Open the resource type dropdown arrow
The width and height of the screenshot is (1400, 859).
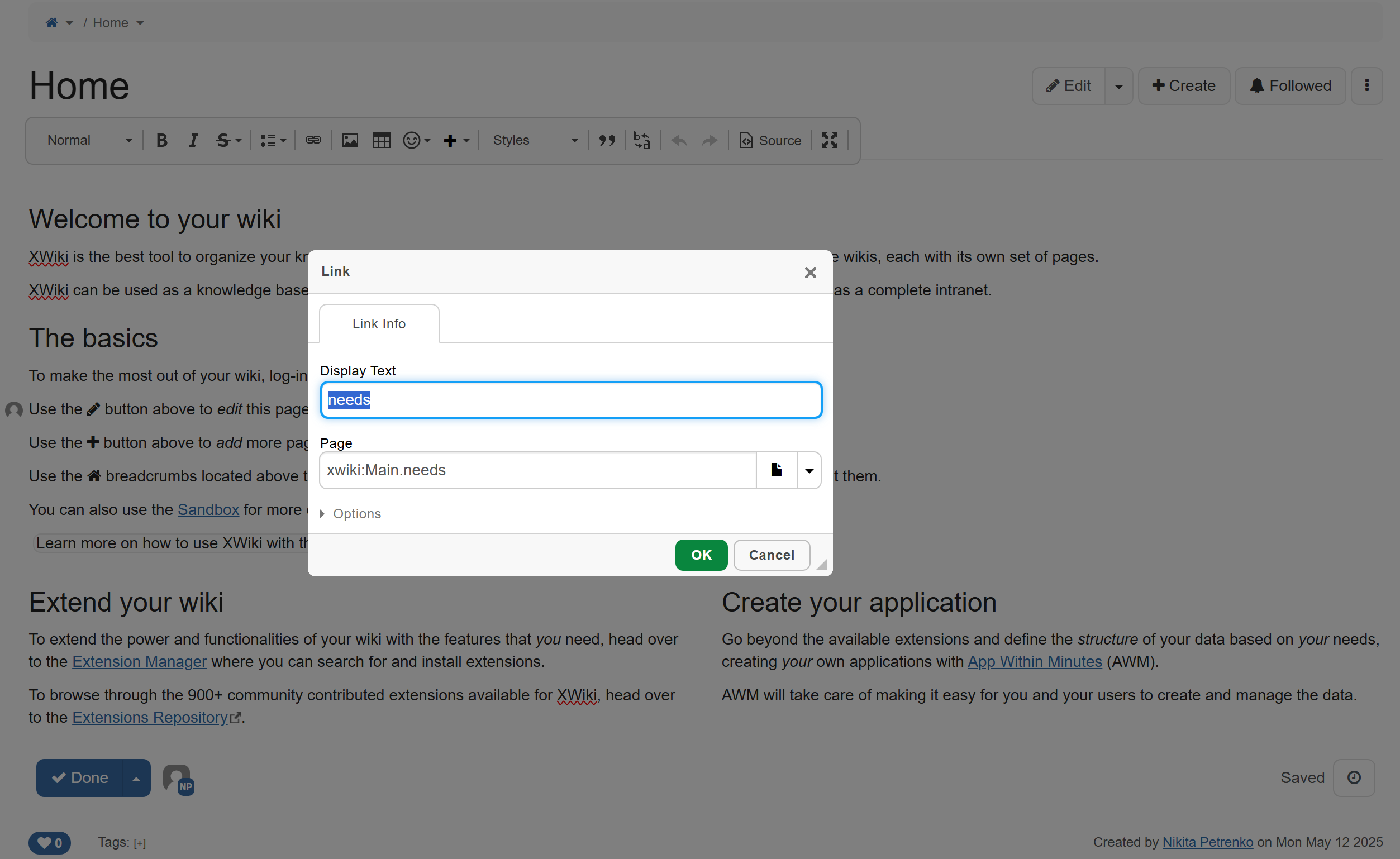[809, 470]
